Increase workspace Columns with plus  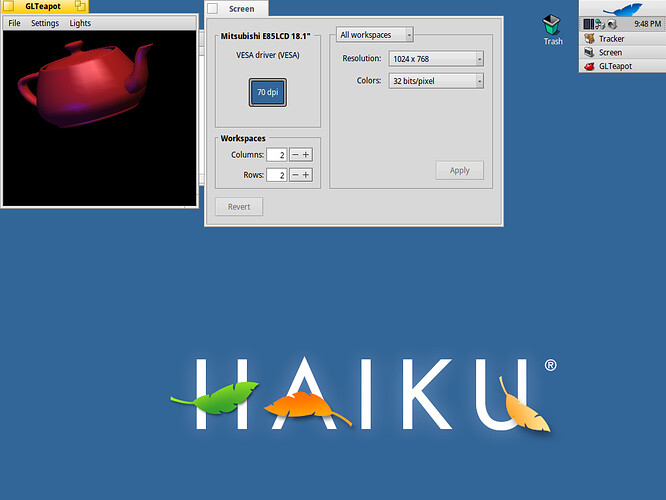306,155
